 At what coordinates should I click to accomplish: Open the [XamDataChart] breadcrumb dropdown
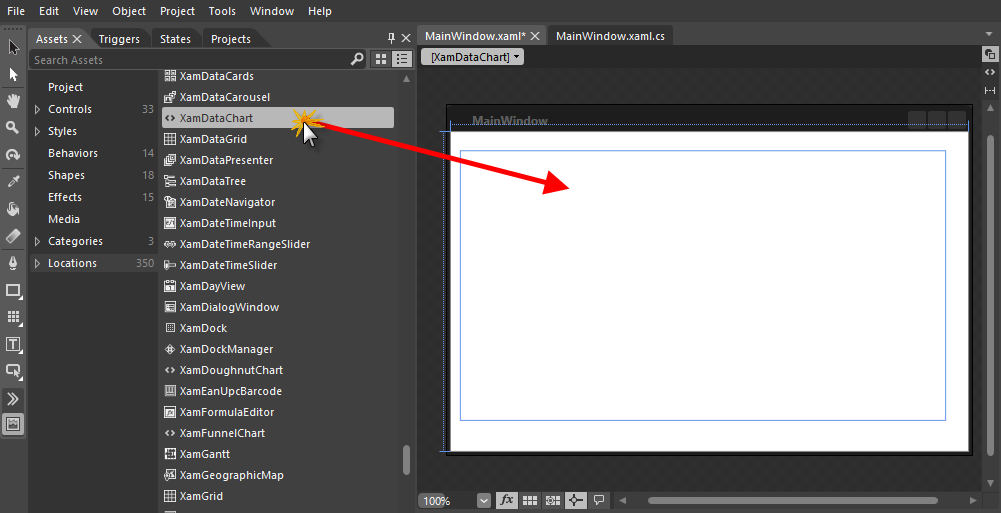click(x=474, y=58)
